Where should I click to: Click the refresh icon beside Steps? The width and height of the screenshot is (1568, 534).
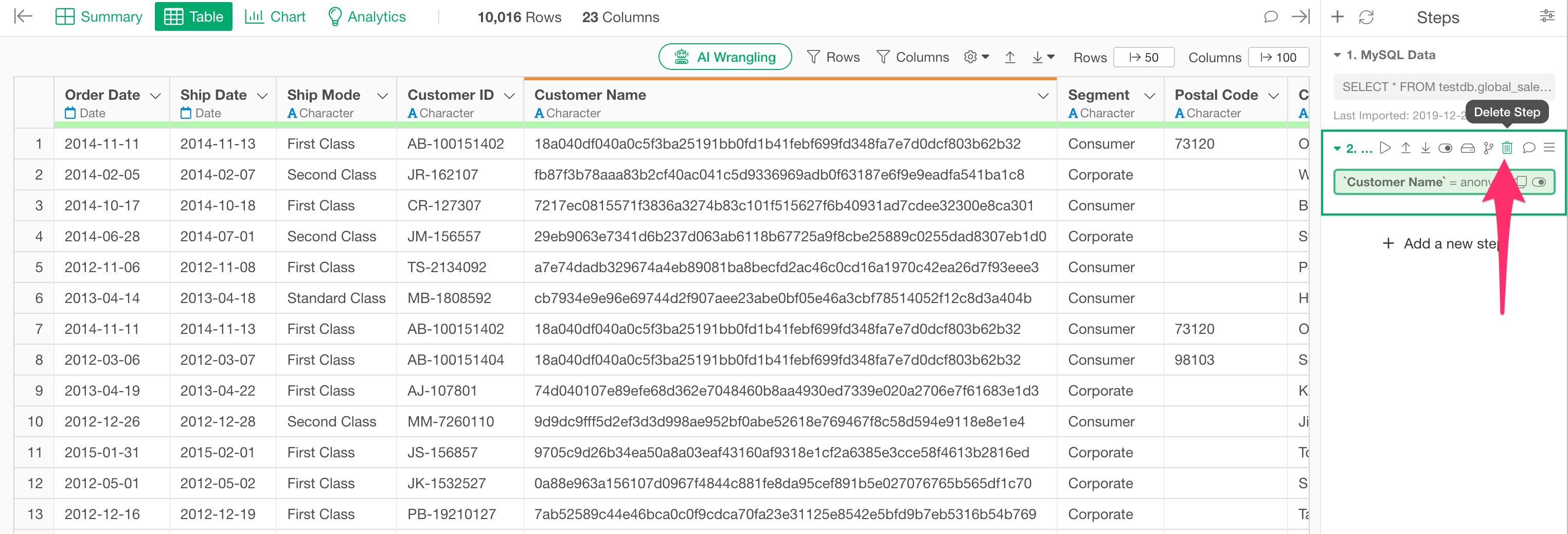tap(1366, 17)
